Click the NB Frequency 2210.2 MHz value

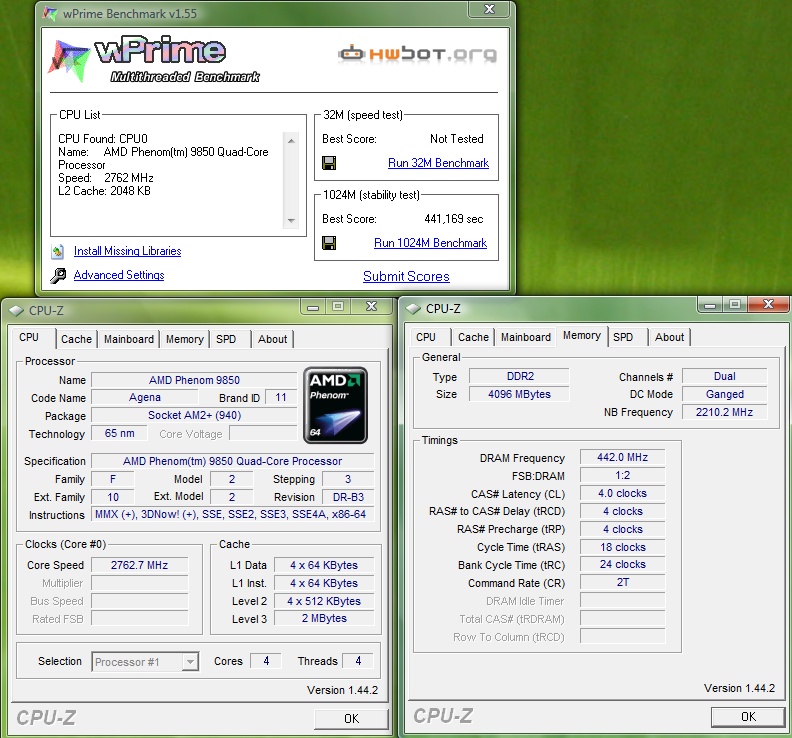(x=724, y=412)
